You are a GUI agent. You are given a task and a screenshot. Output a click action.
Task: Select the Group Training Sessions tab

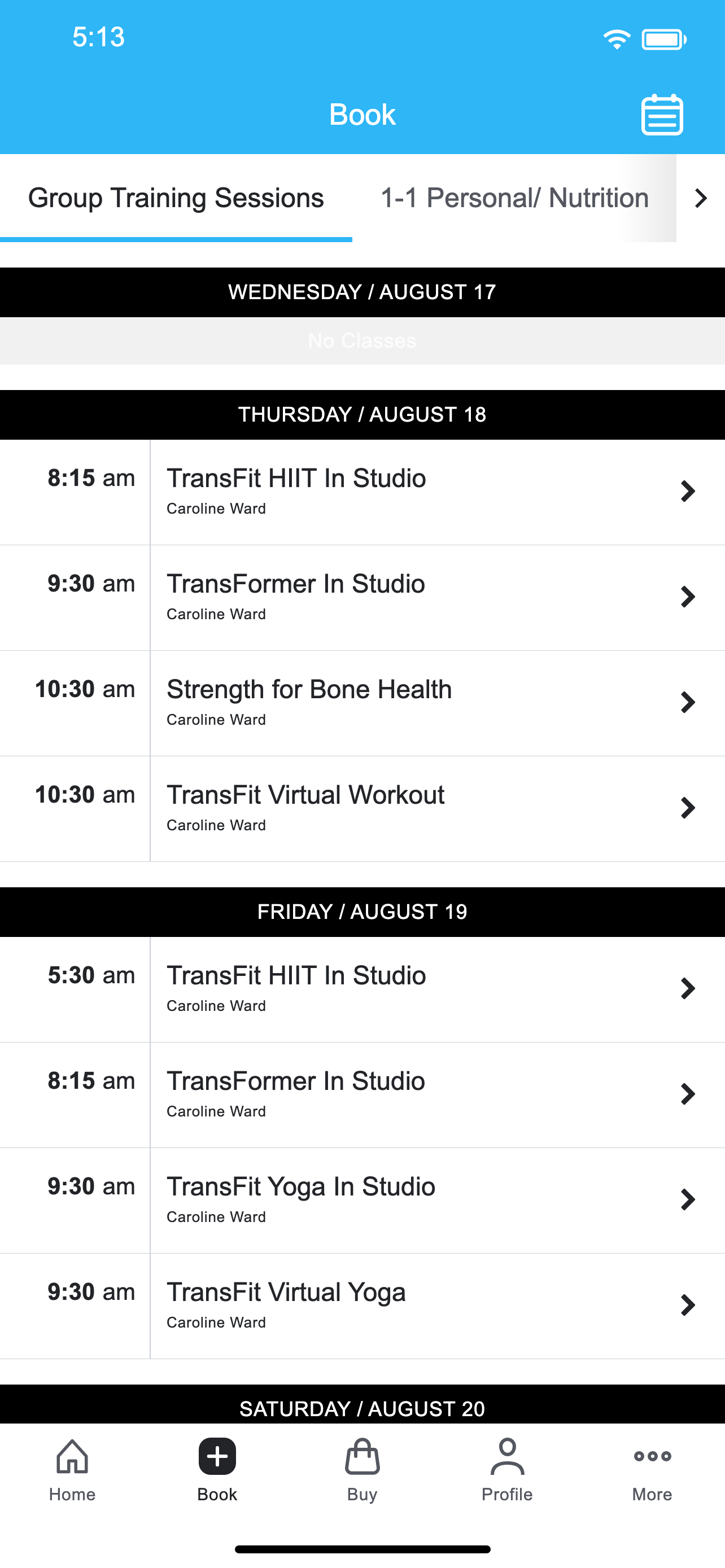pos(176,198)
